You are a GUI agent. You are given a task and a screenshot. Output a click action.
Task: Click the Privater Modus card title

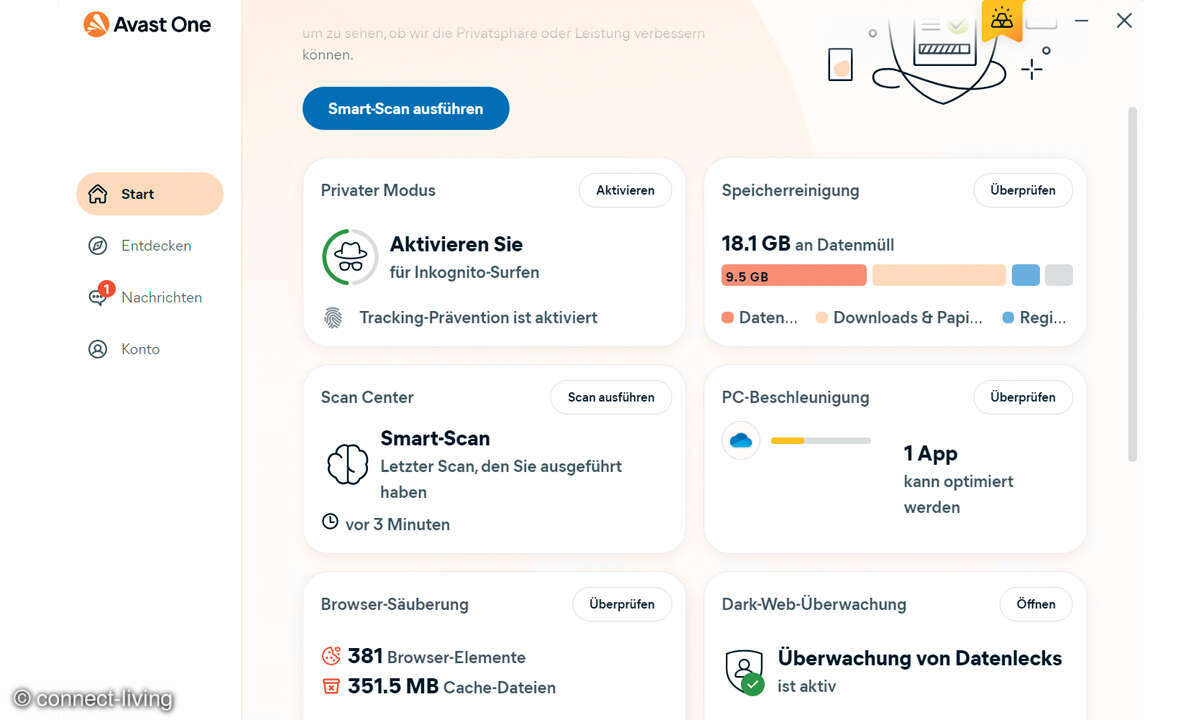378,190
